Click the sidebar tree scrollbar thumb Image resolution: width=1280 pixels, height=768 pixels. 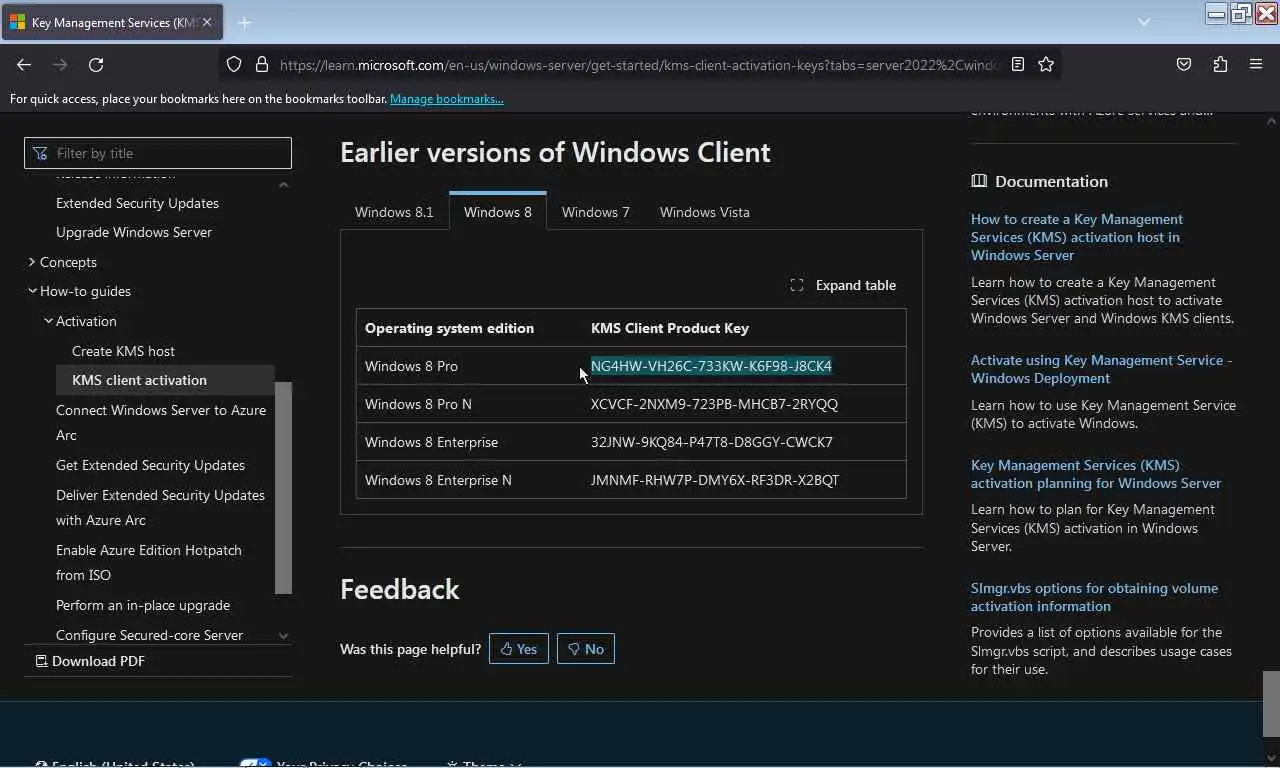point(283,488)
